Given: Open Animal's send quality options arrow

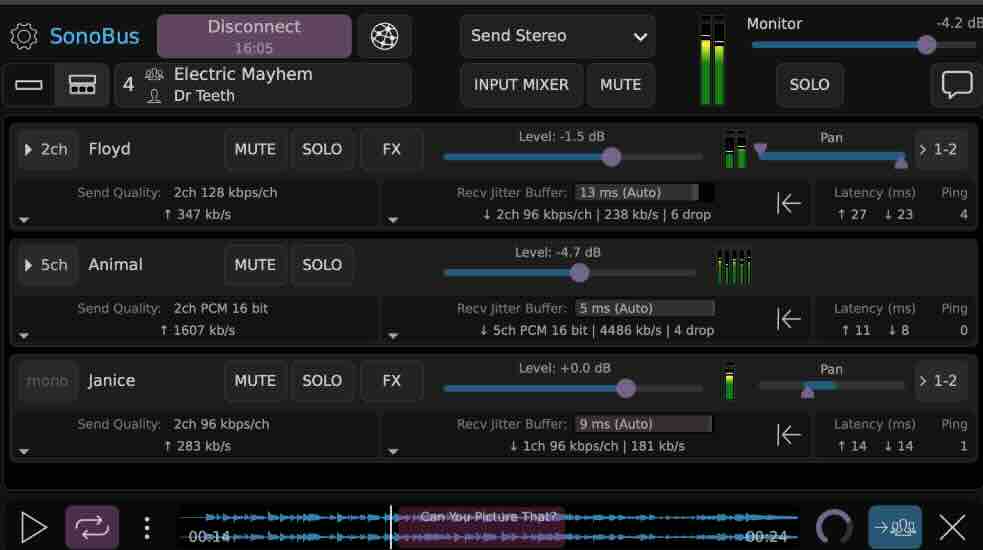Looking at the screenshot, I should point(24,336).
